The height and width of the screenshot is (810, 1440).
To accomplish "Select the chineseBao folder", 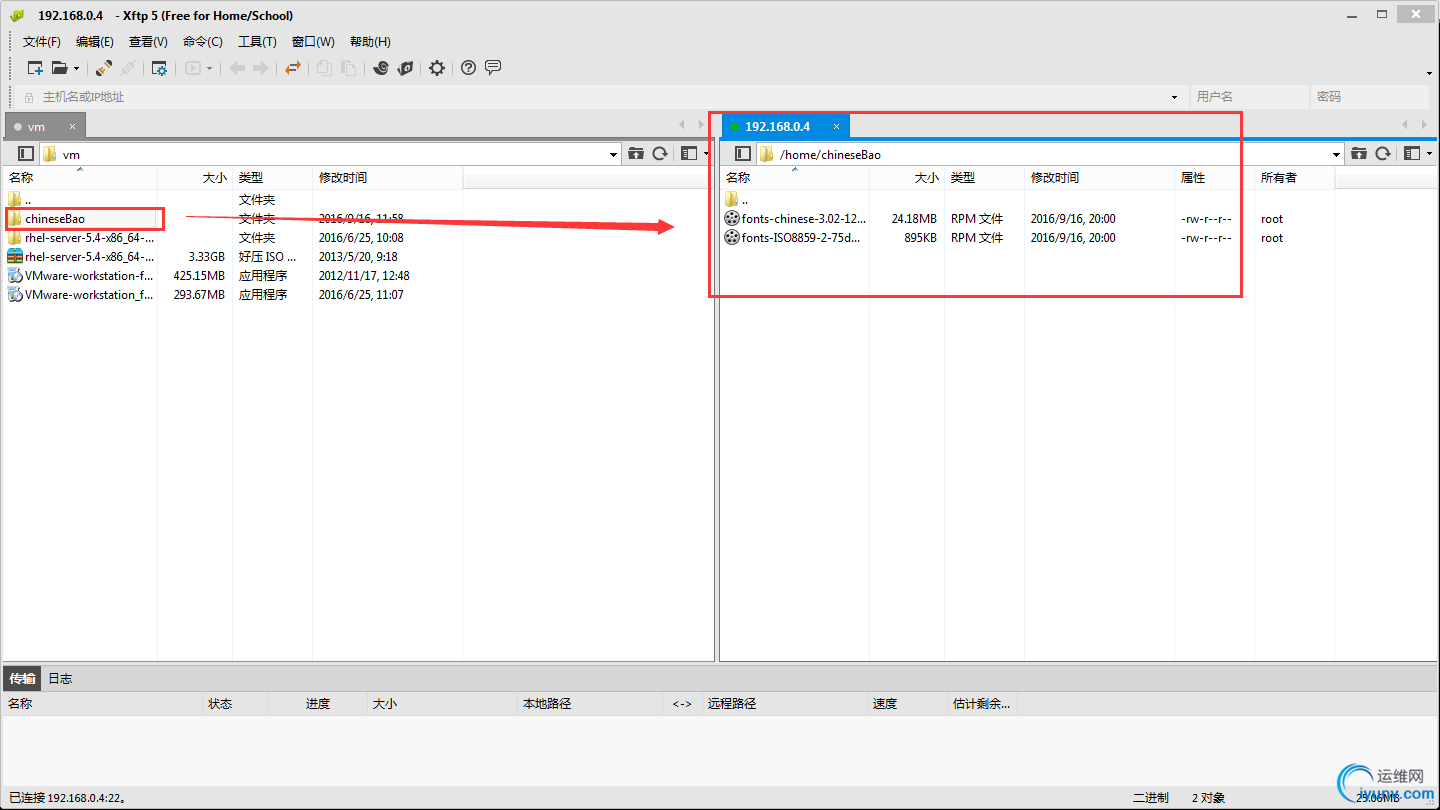I will click(x=55, y=219).
